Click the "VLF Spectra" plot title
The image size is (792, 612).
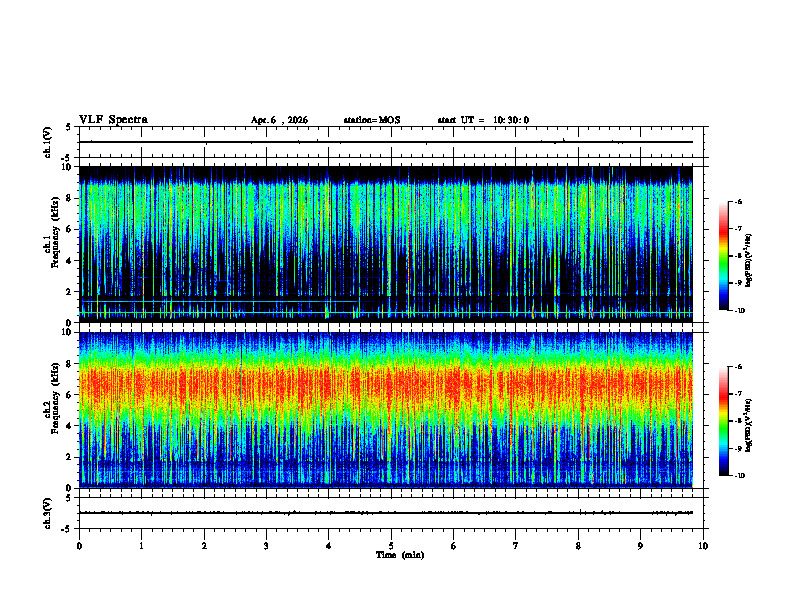coord(113,120)
